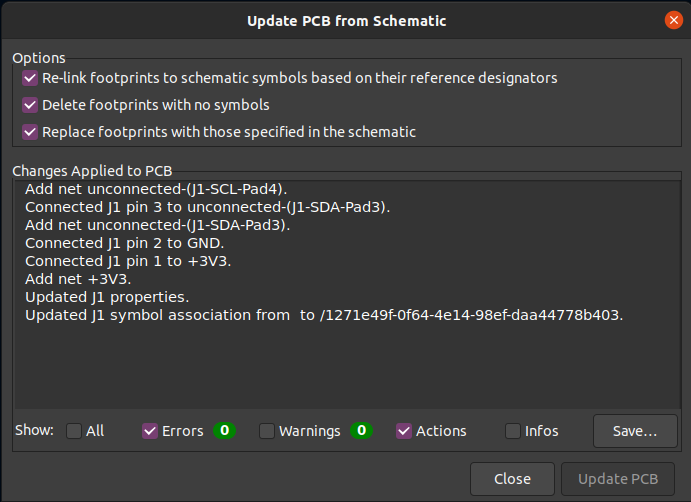Uncheck Delete footprints with no symbols
The width and height of the screenshot is (691, 502).
(29, 105)
